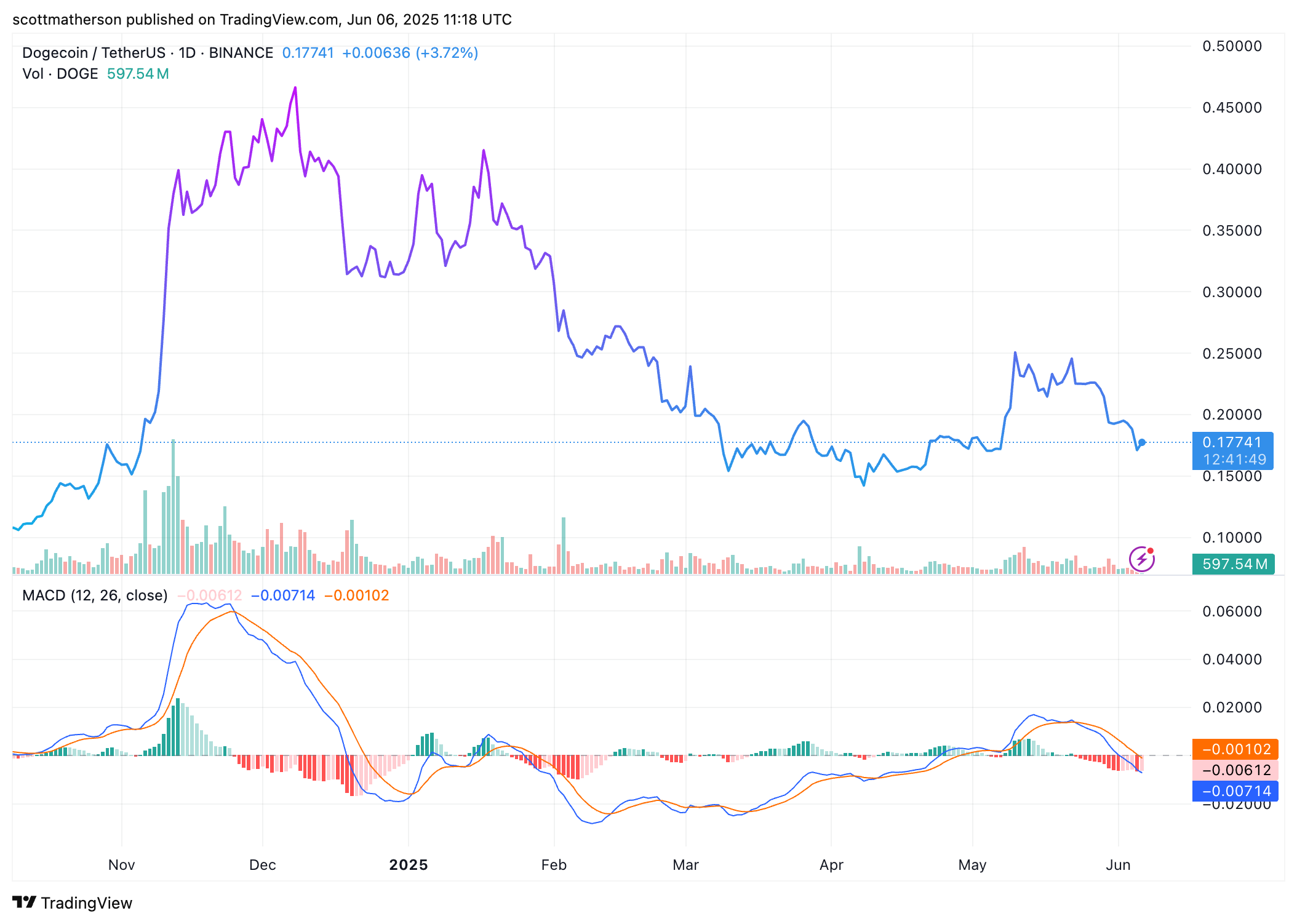
Task: Click the pink -0.00612 histogram value tag
Action: (1235, 770)
